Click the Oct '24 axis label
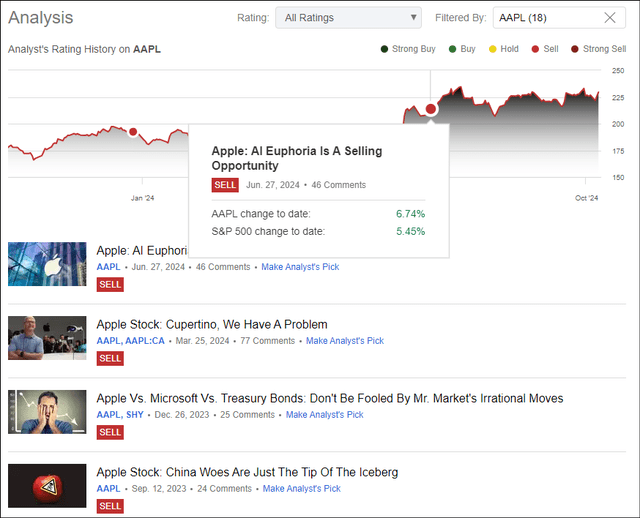This screenshot has height=518, width=640. [586, 198]
